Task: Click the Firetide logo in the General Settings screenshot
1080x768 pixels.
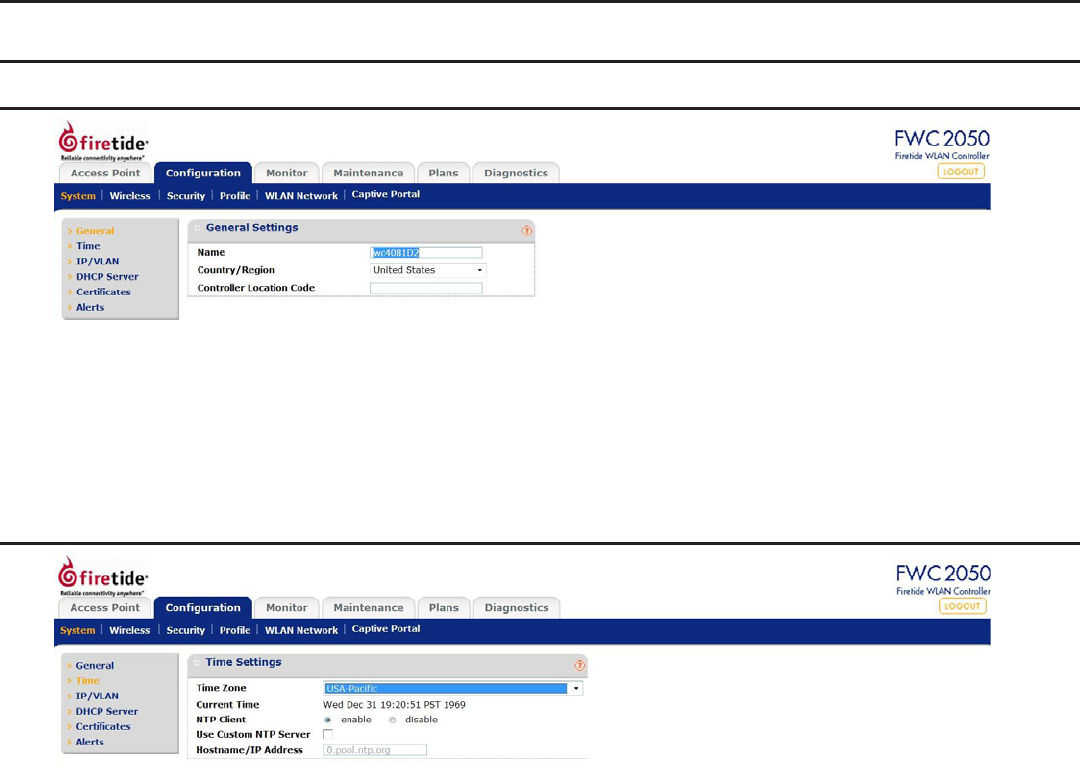Action: coord(103,141)
